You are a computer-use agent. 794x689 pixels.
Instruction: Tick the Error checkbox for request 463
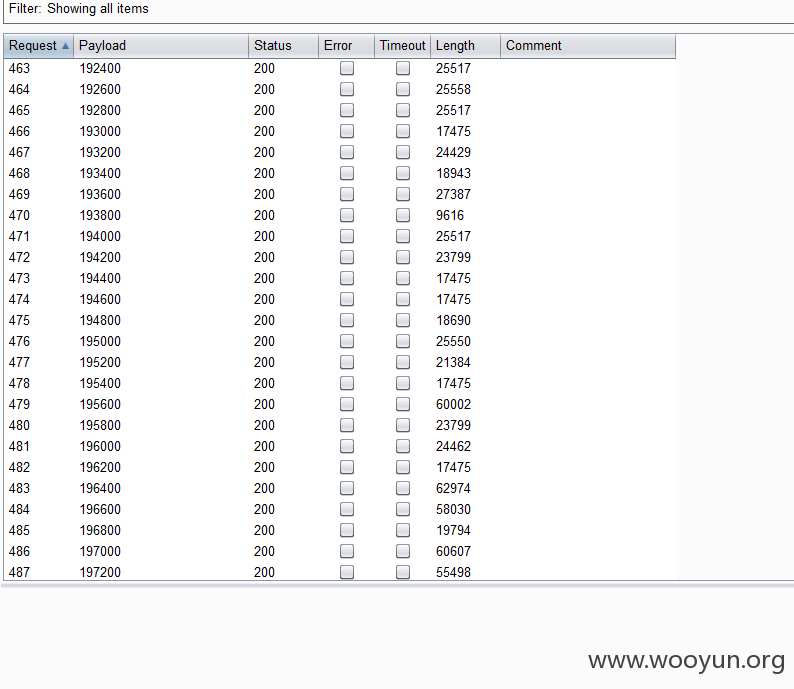347,68
